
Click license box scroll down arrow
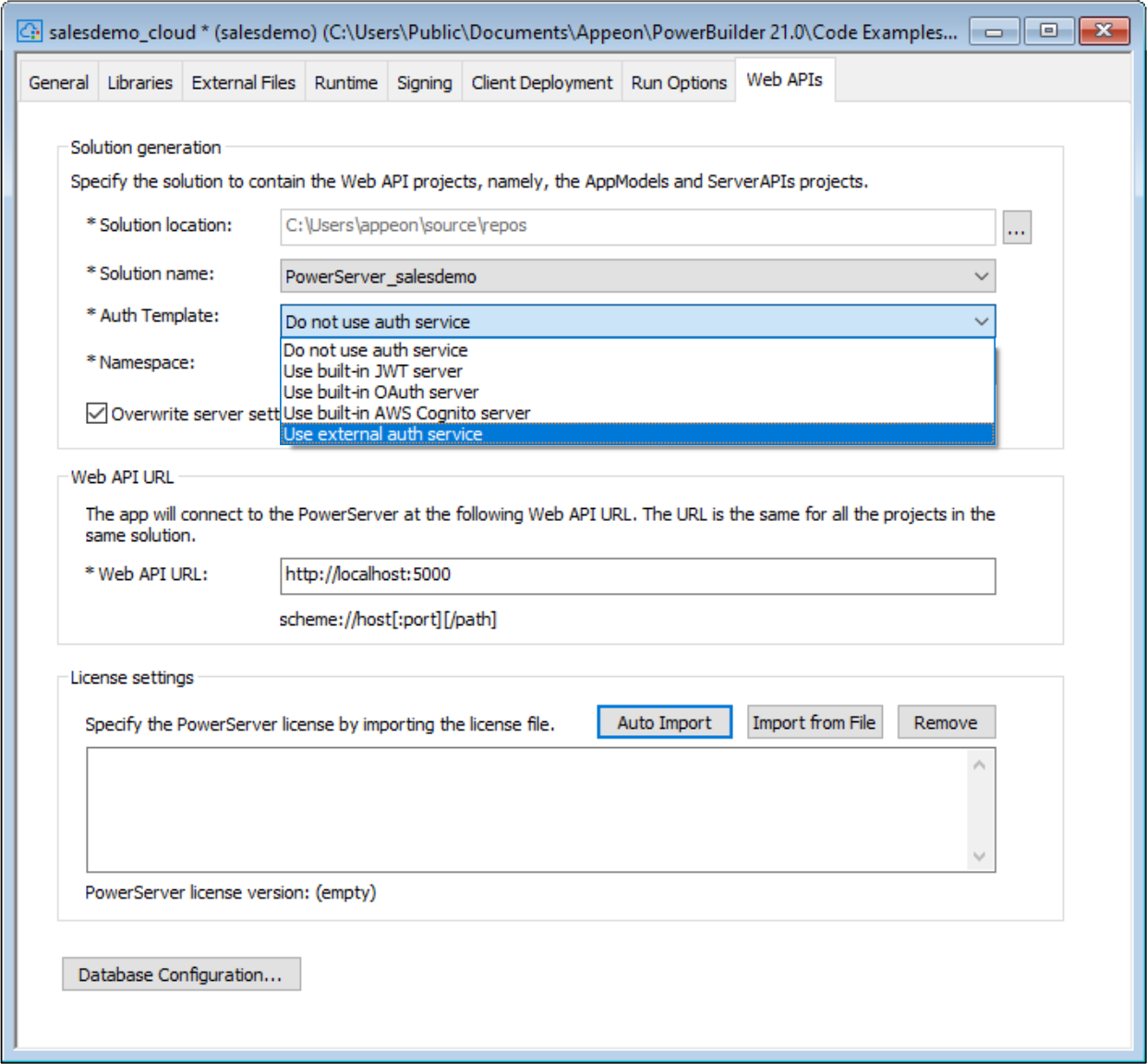979,856
